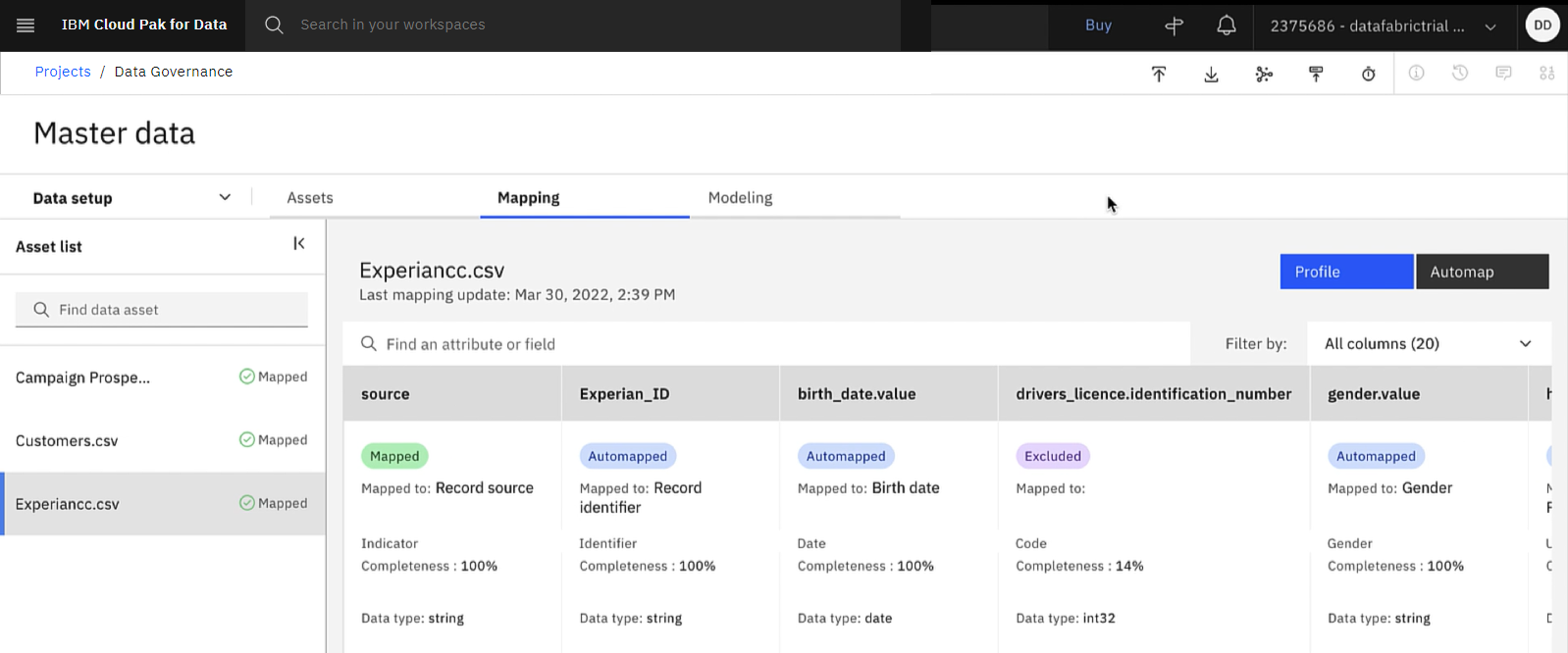Switch to the Modeling tab

(x=741, y=198)
